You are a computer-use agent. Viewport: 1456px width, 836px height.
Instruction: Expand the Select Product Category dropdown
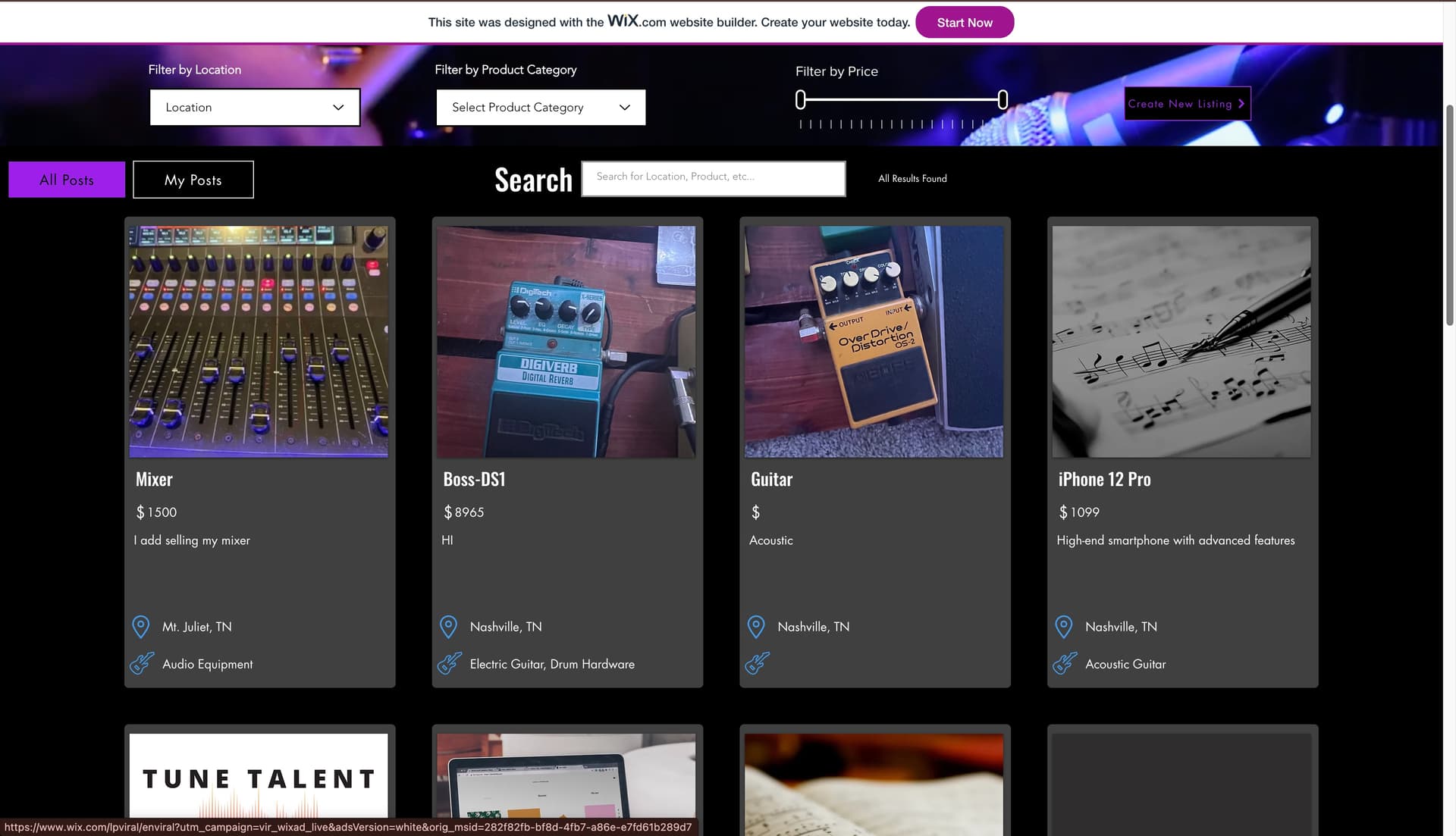[540, 108]
